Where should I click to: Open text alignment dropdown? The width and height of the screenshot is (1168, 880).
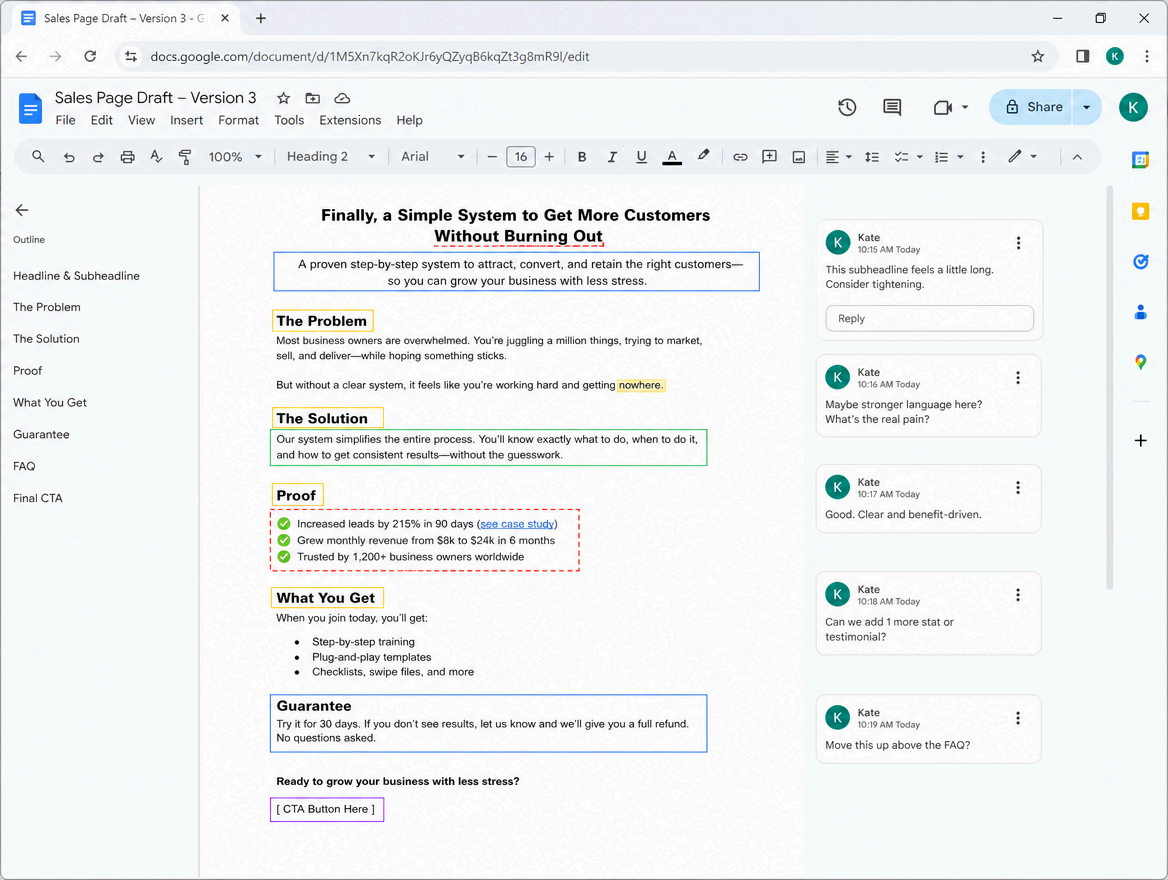(838, 156)
